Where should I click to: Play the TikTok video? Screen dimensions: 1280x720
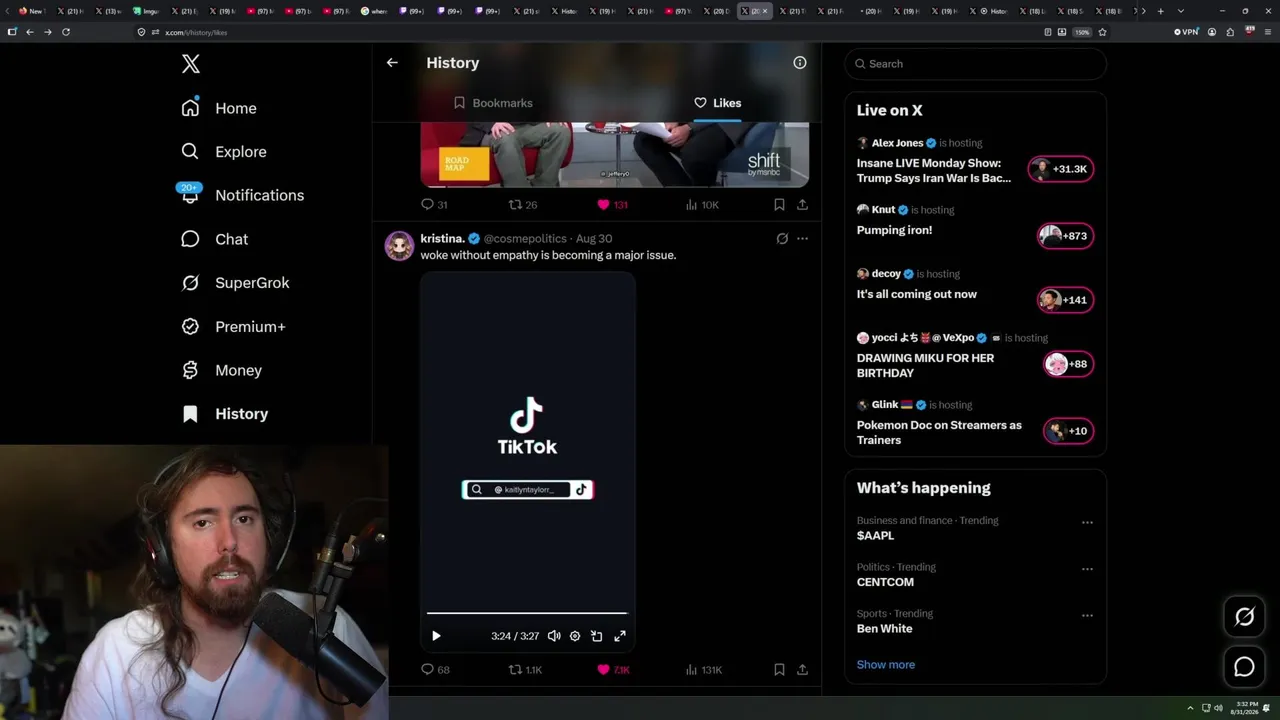click(436, 636)
